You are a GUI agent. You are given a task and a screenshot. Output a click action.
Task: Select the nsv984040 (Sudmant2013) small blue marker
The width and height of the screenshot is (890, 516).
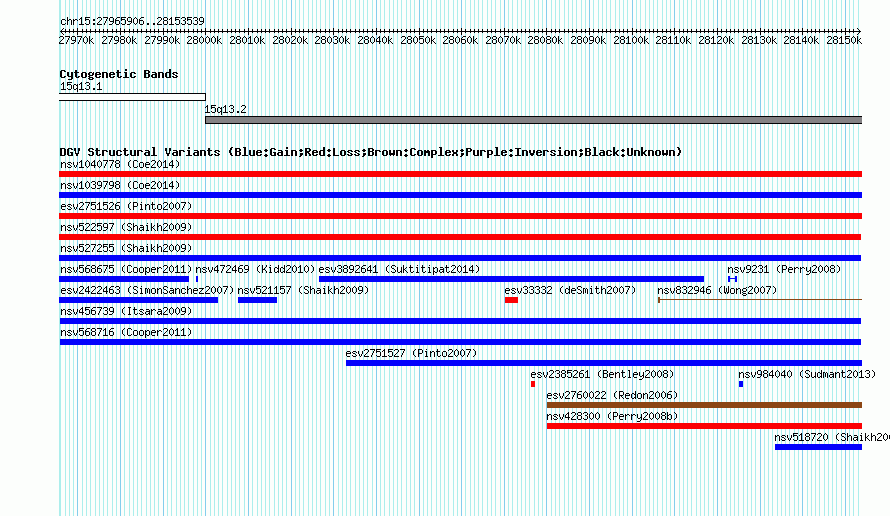point(741,384)
